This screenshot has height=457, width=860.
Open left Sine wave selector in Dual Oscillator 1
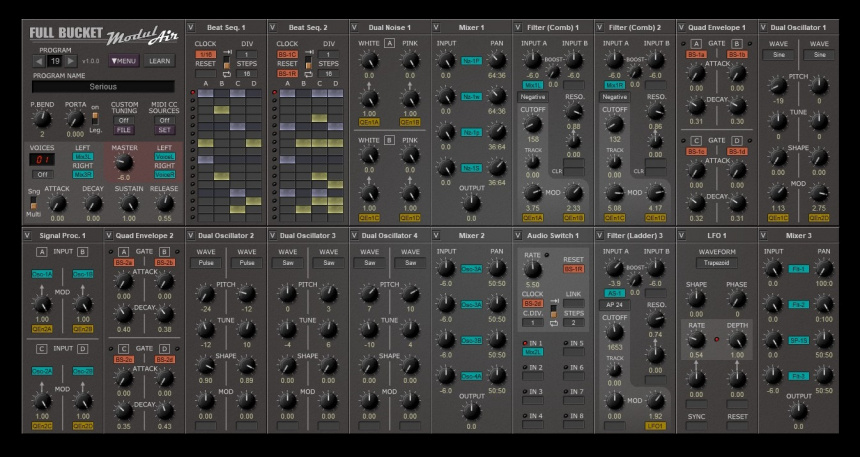point(778,55)
